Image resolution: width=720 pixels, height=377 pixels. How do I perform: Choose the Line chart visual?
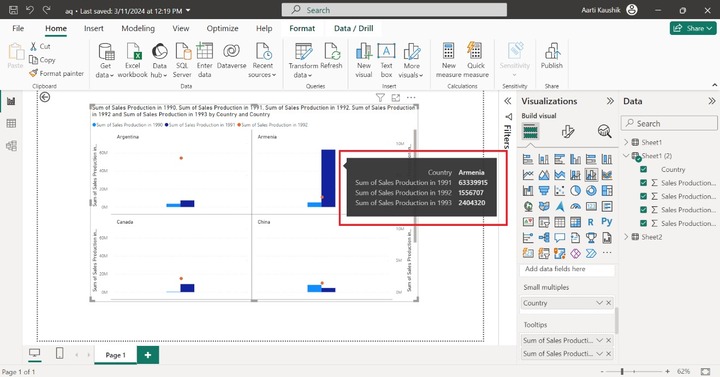tap(528, 175)
